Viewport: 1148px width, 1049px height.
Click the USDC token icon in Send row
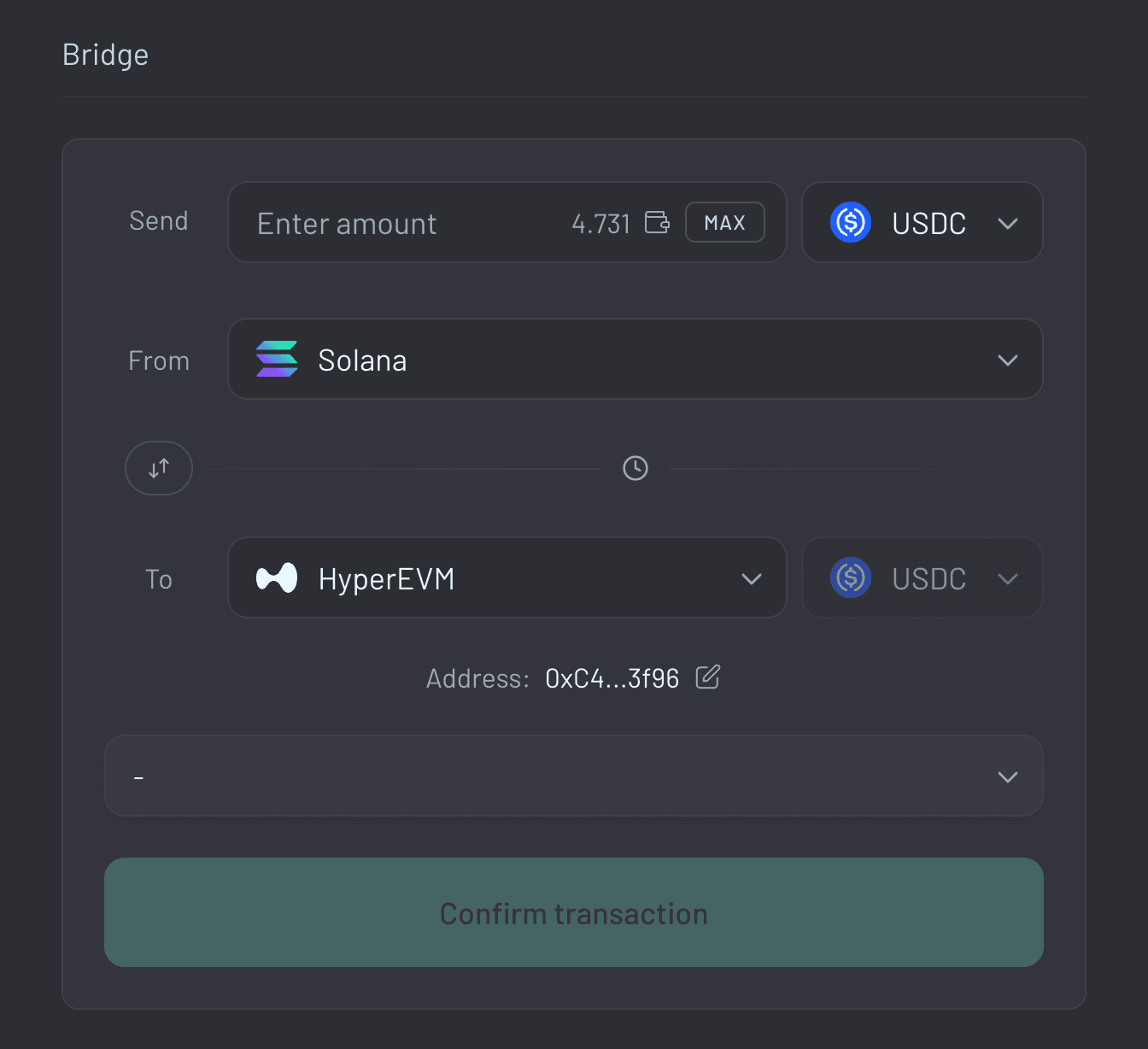click(x=851, y=222)
